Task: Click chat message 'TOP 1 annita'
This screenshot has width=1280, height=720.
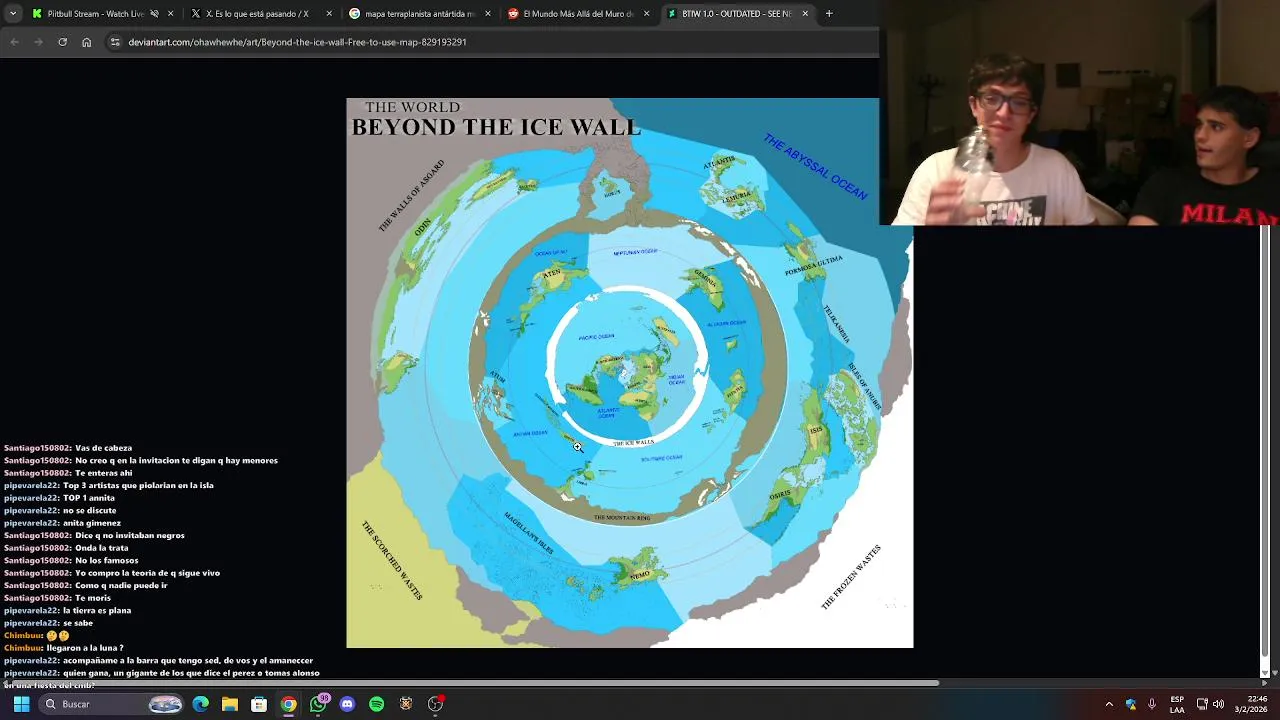Action: [x=89, y=498]
